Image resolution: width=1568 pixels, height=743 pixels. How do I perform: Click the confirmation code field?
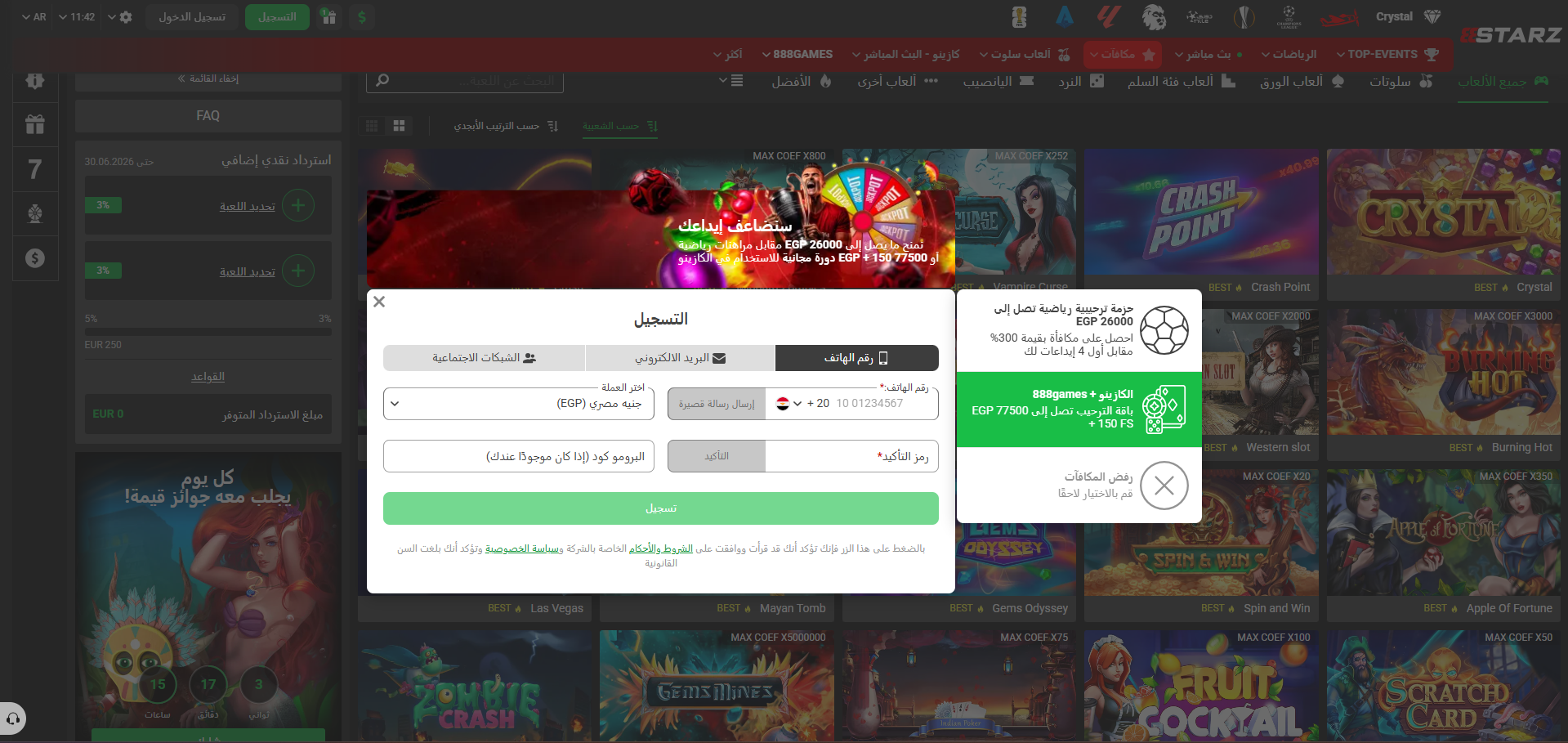click(851, 456)
